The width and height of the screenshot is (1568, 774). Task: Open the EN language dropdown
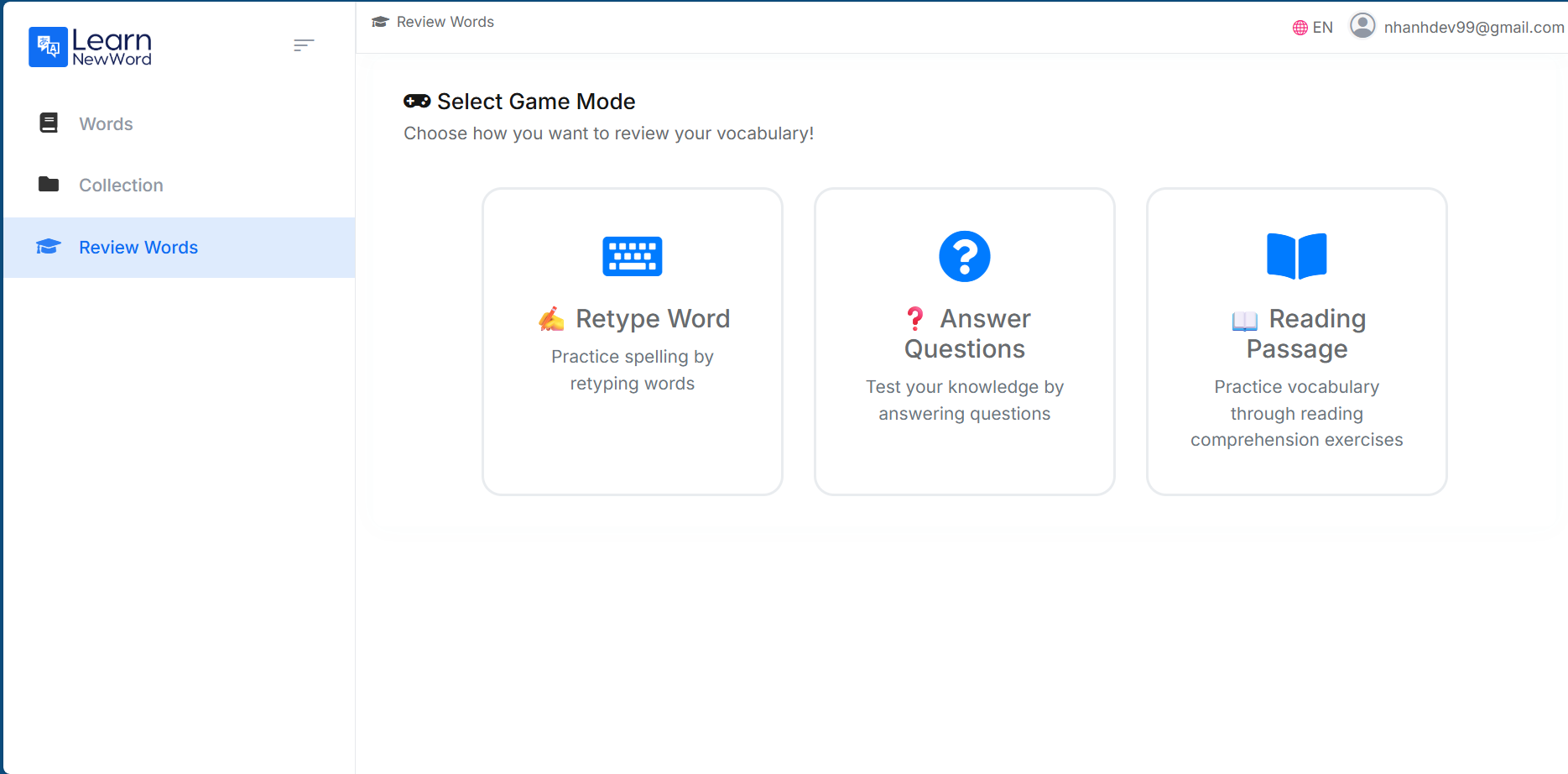1321,28
